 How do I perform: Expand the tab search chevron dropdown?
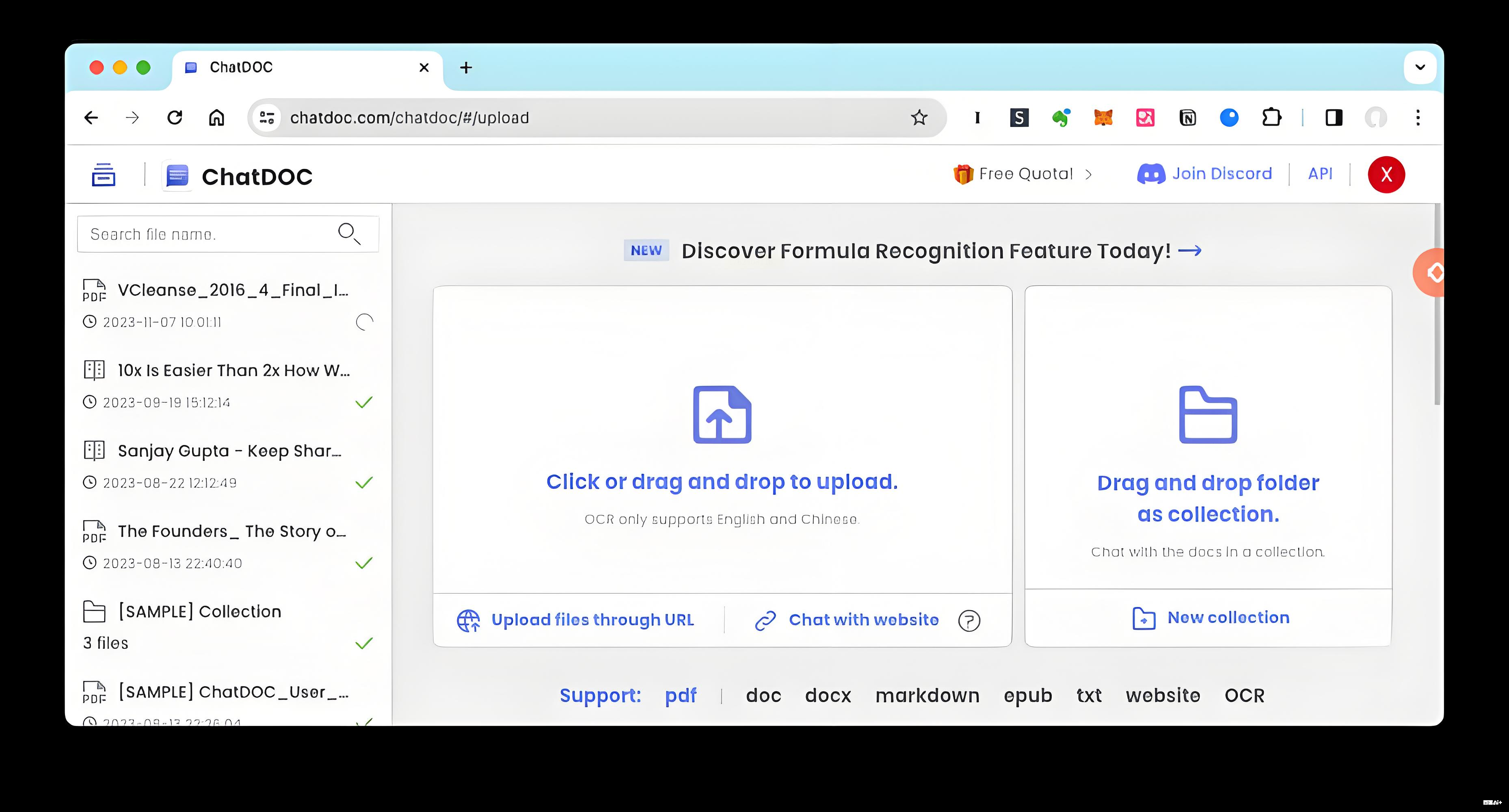pos(1420,67)
